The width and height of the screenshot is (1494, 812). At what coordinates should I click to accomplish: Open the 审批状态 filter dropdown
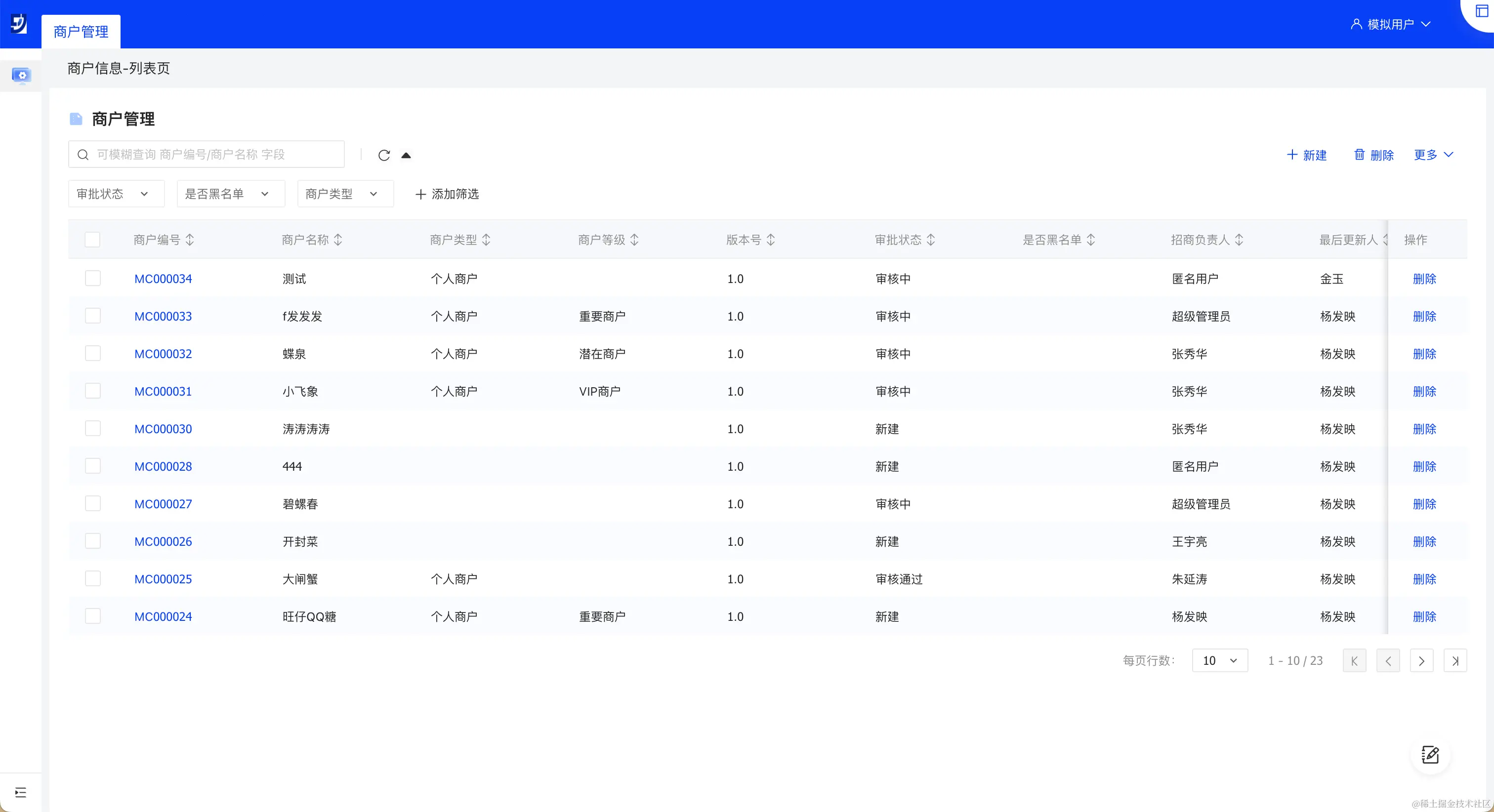pyautogui.click(x=116, y=194)
